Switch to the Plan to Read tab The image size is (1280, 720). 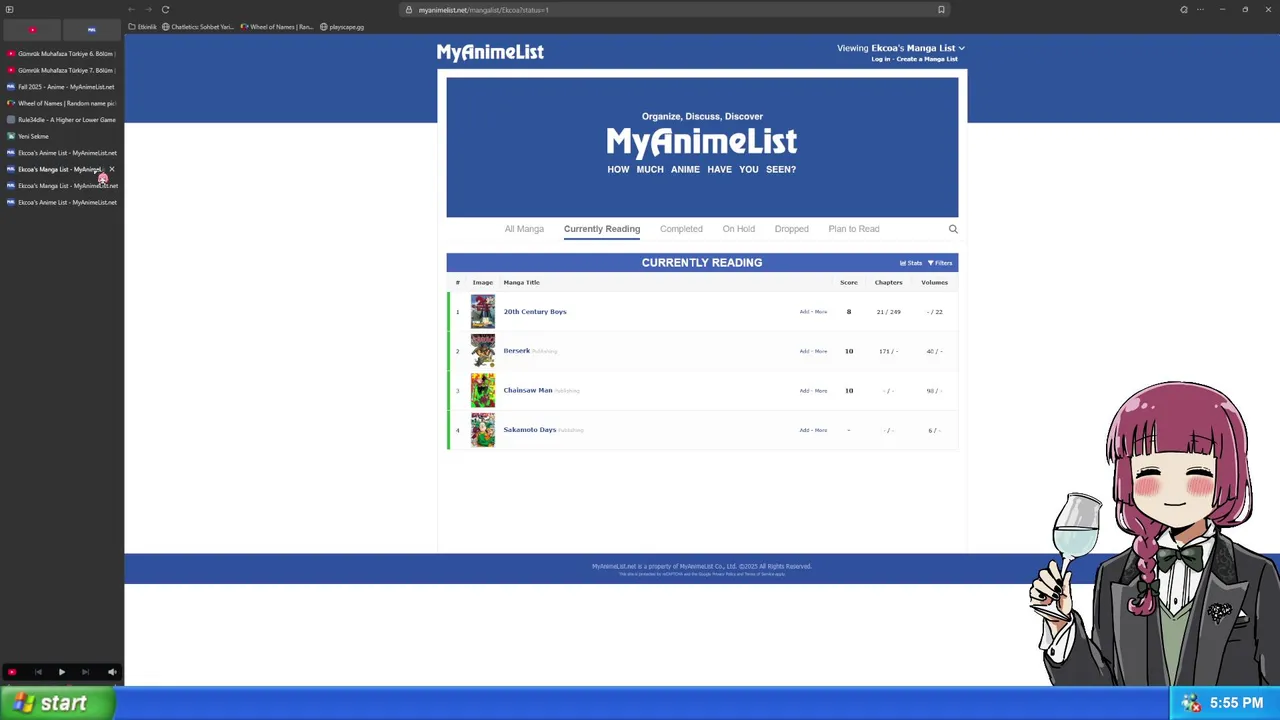[x=854, y=229]
